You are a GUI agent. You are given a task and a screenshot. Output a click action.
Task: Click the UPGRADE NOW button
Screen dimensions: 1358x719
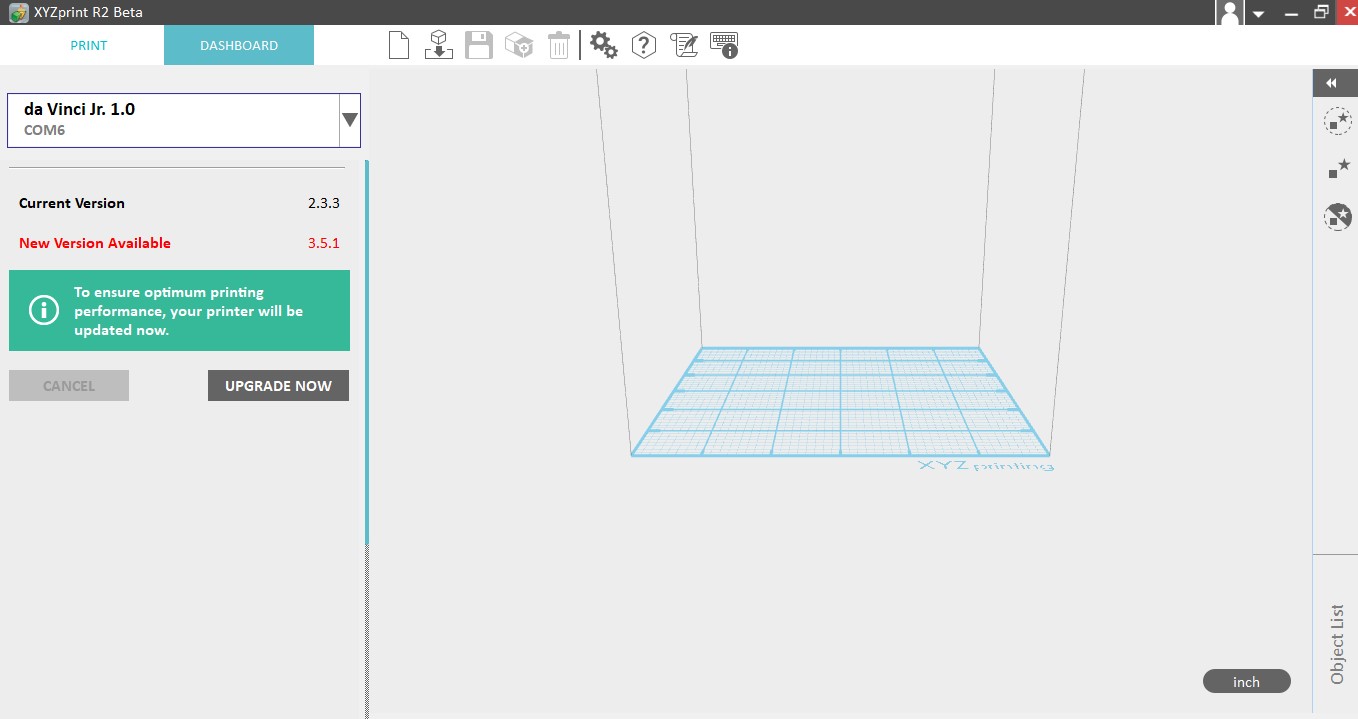tap(278, 386)
